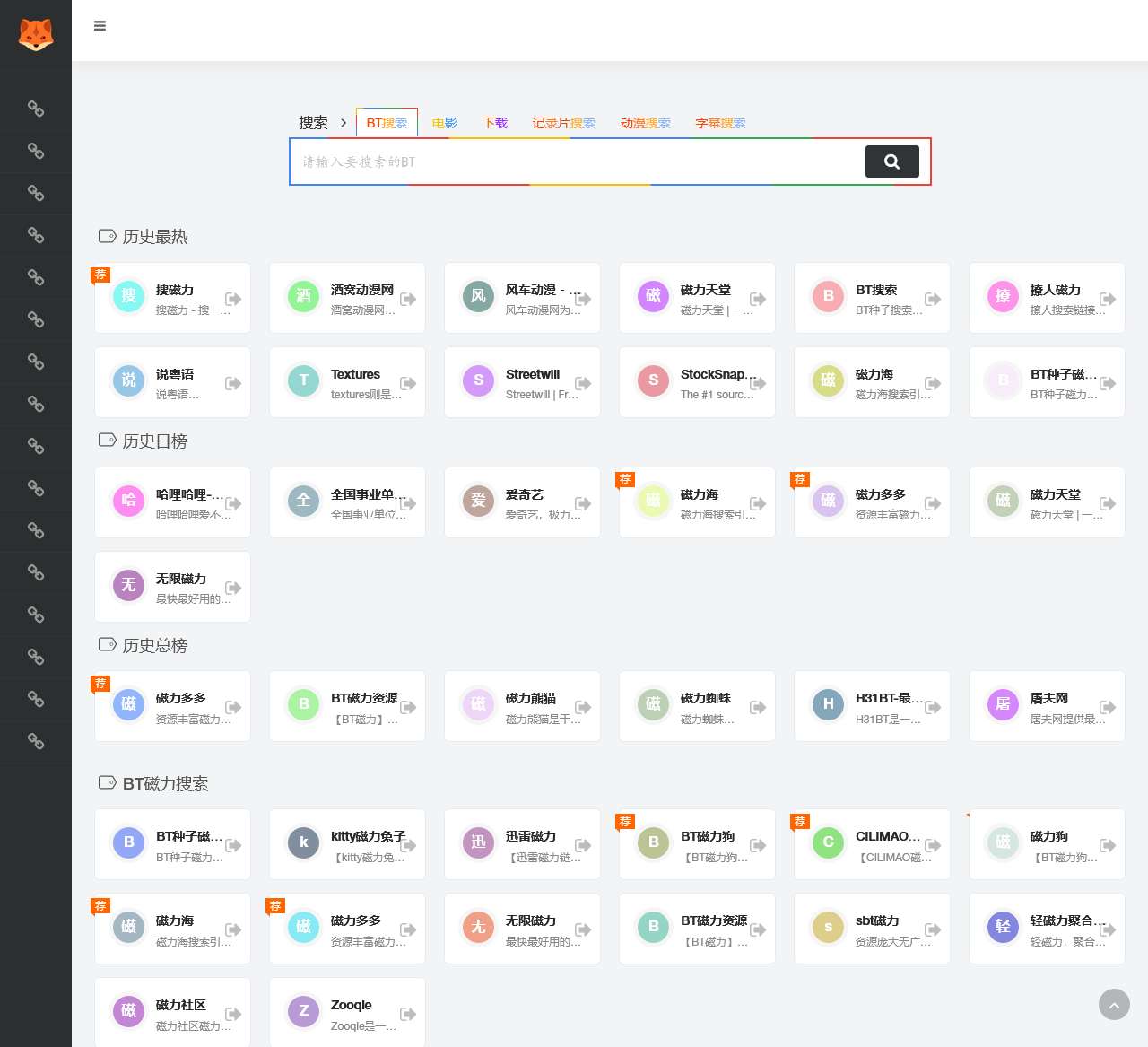Open the 动漫搜索 tab
Viewport: 1148px width, 1047px height.
coord(646,123)
